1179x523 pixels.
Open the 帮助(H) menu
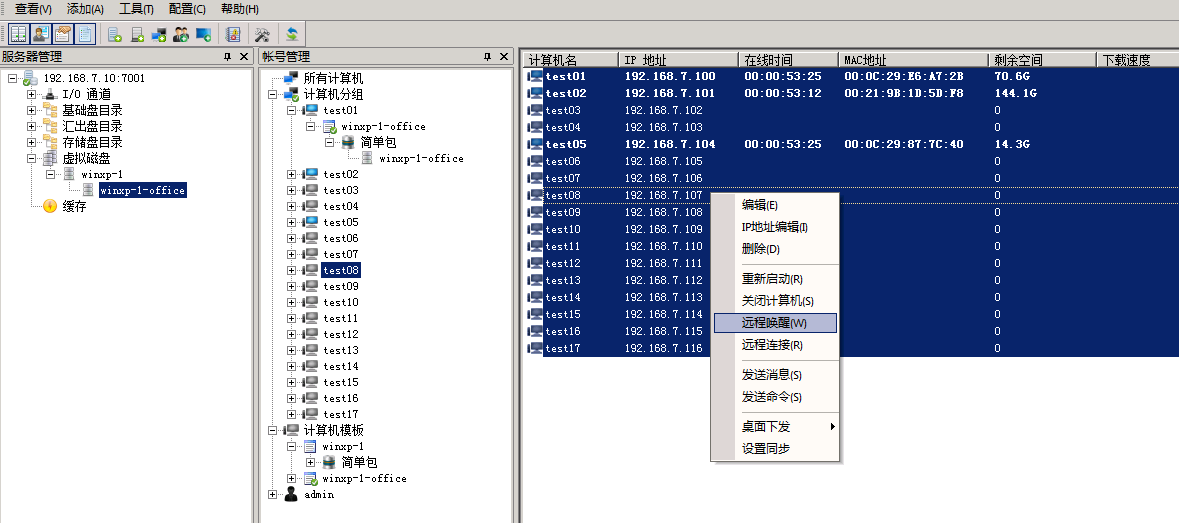pyautogui.click(x=239, y=9)
